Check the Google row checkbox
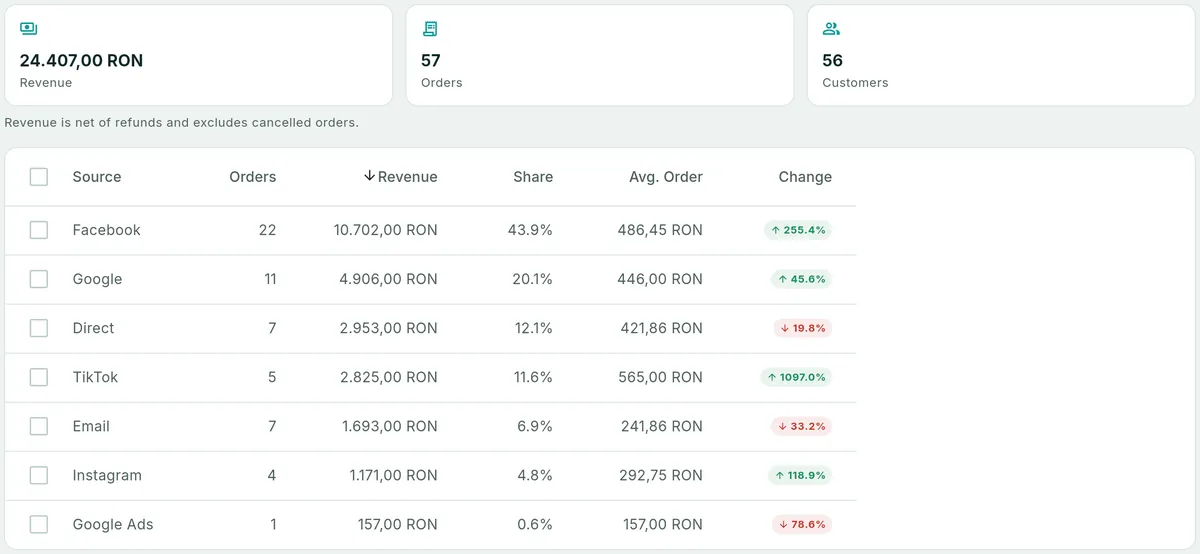Image resolution: width=1200 pixels, height=554 pixels. (x=39, y=279)
